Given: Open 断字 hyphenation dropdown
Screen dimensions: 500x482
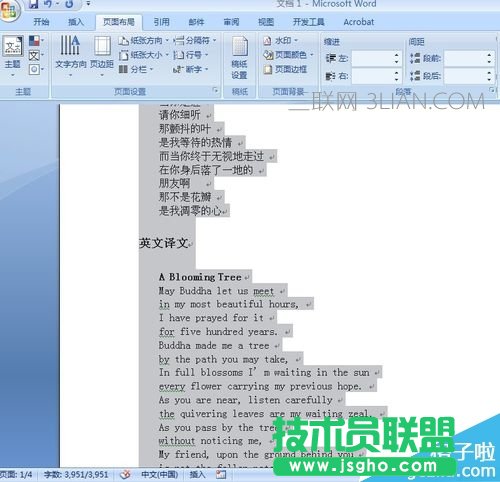Looking at the screenshot, I should (191, 69).
